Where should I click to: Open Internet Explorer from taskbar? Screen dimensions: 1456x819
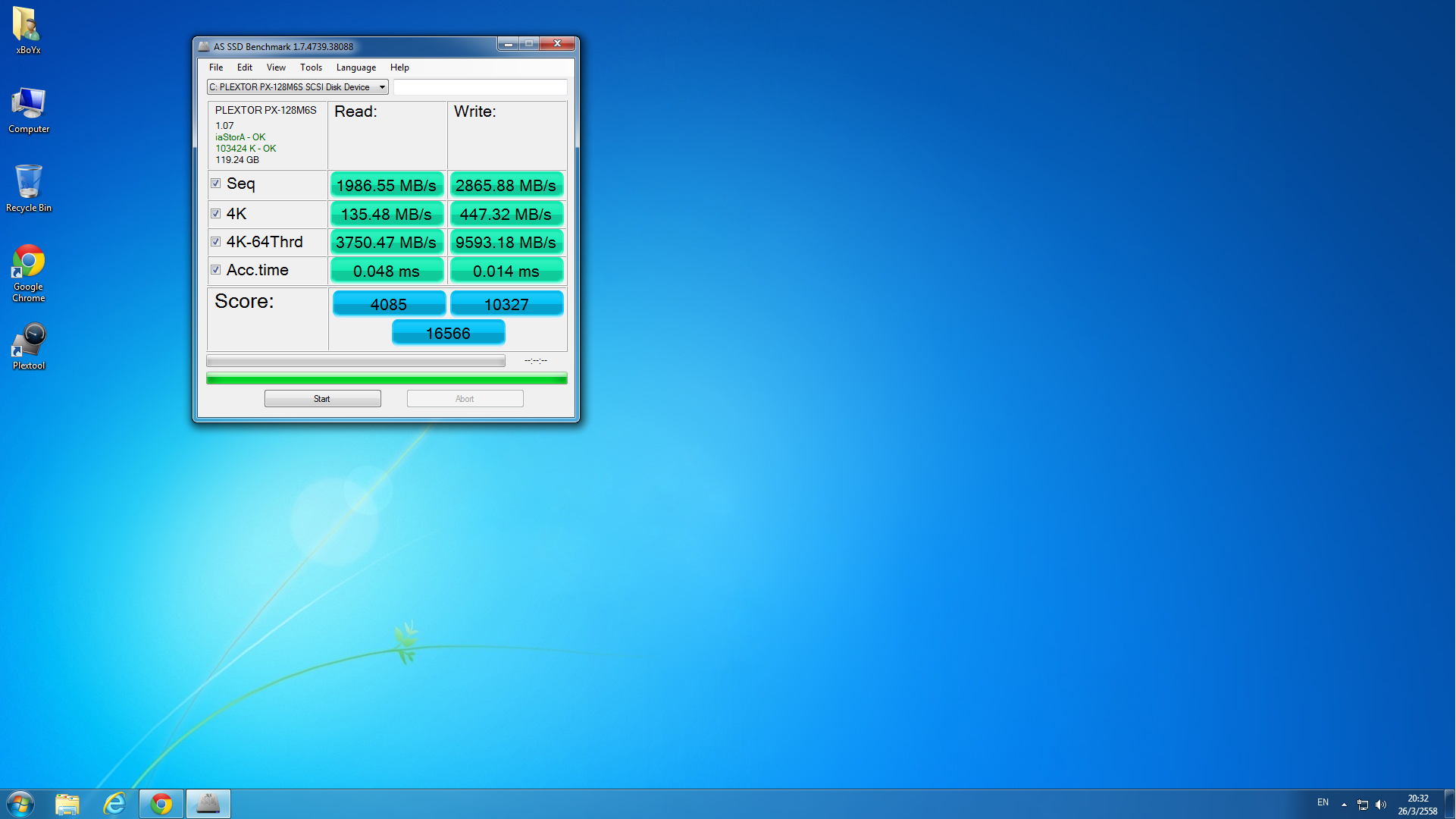pyautogui.click(x=114, y=804)
